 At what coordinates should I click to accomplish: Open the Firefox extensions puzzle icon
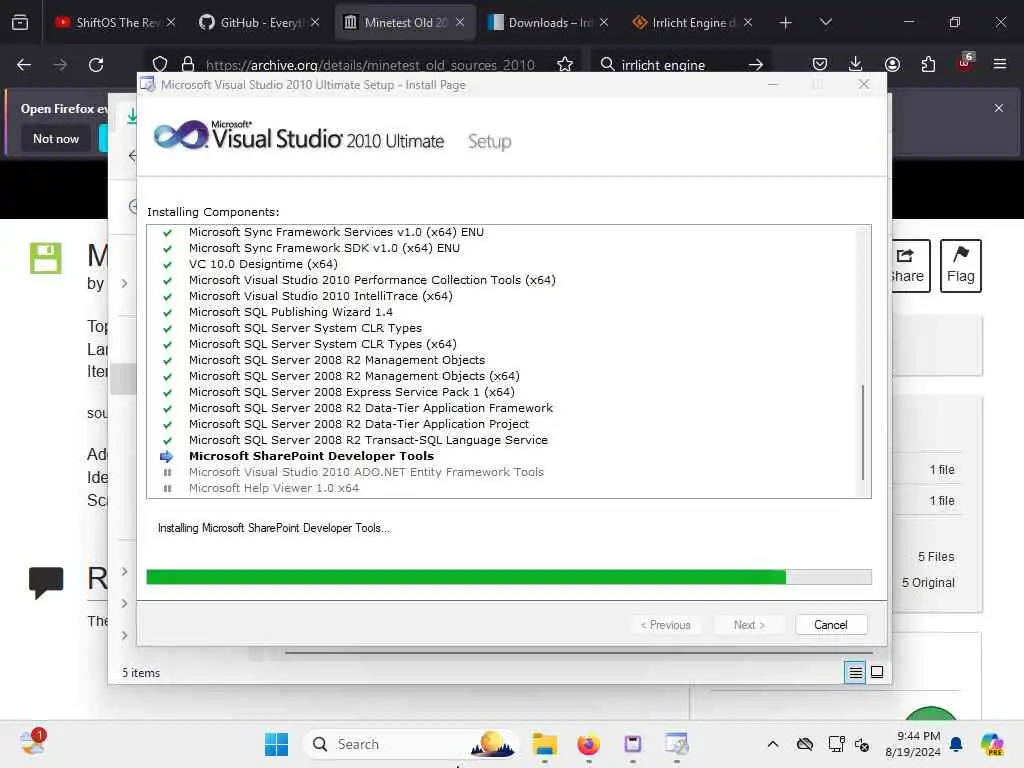point(928,64)
